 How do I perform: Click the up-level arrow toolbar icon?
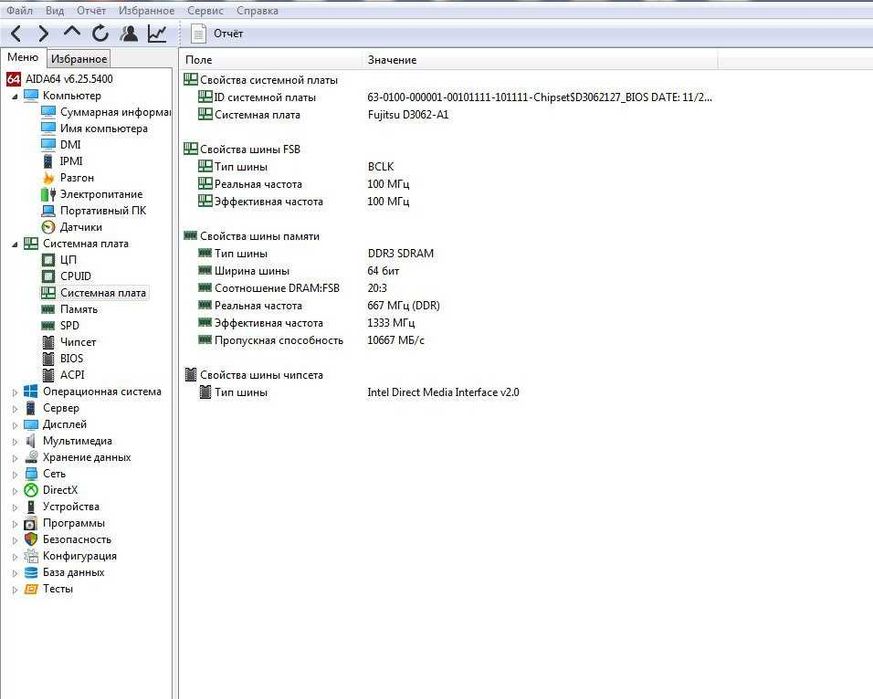[x=72, y=32]
